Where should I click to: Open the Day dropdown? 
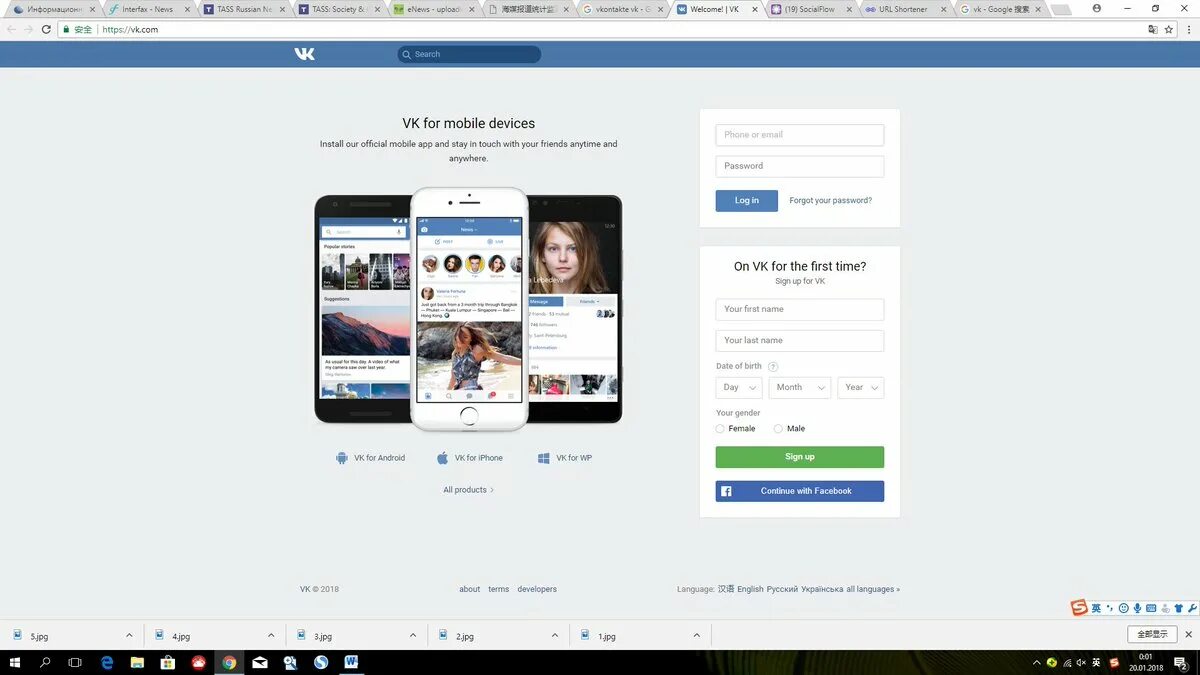[x=739, y=387]
